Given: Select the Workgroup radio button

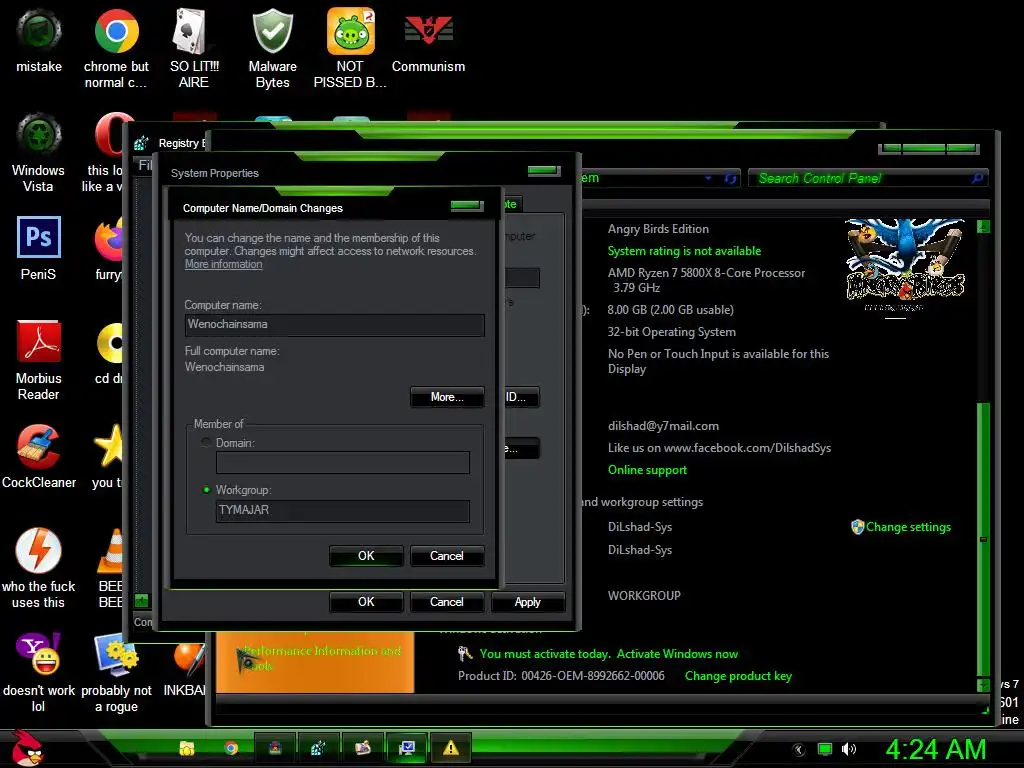Looking at the screenshot, I should (206, 490).
